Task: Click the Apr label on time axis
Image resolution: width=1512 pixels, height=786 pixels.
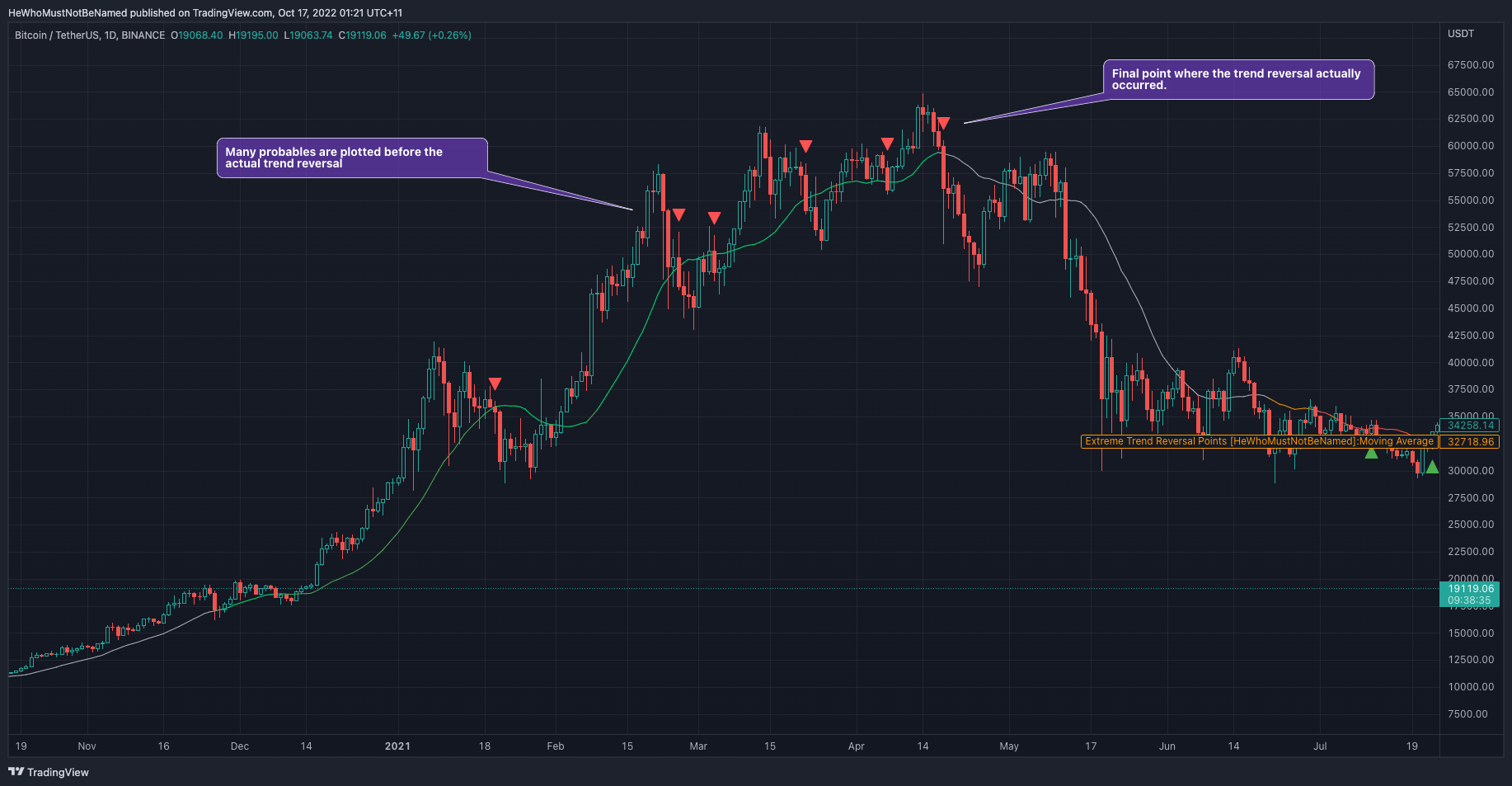Action: point(857,746)
